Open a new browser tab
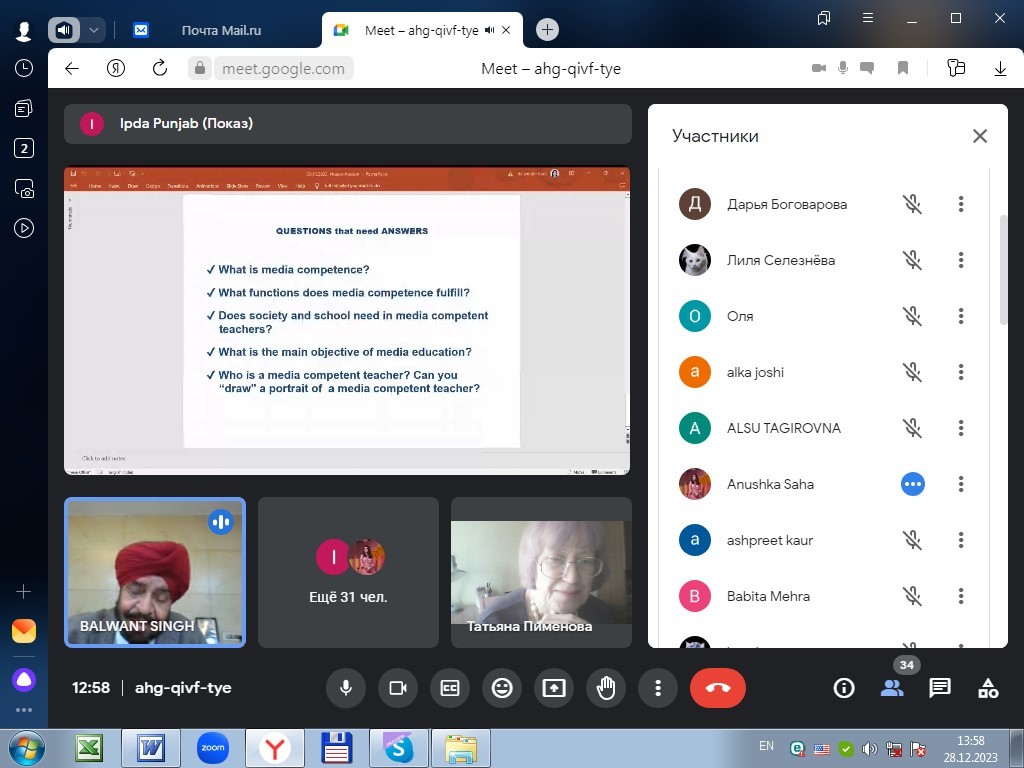Image resolution: width=1024 pixels, height=768 pixels. [x=547, y=30]
